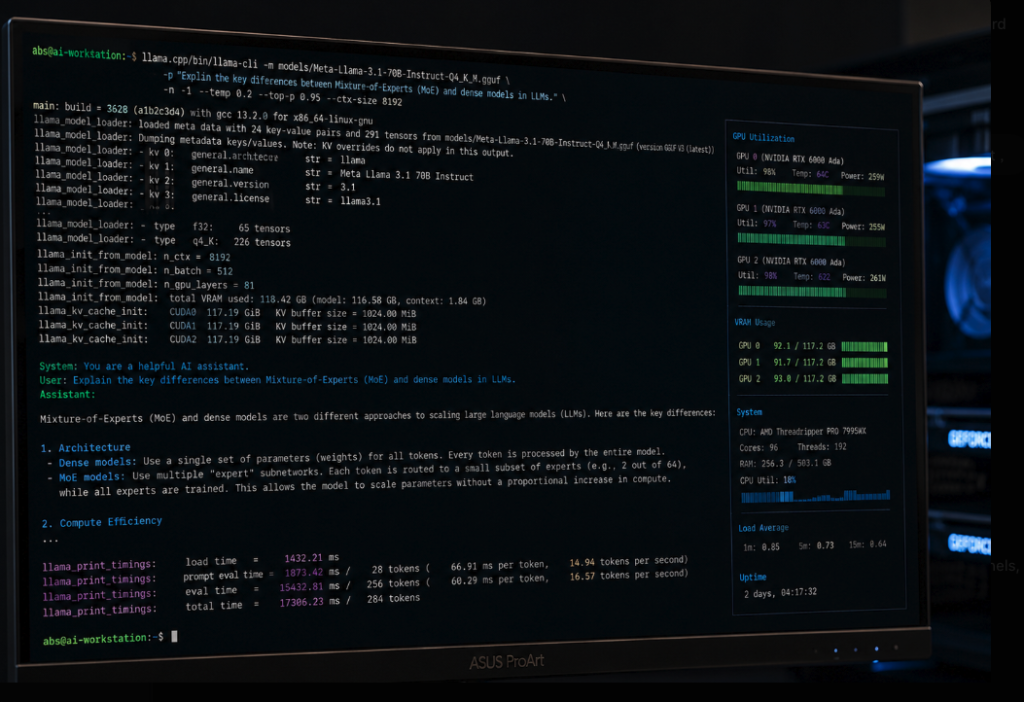Screen dimensions: 1024x702
Task: Click the CPU utilization history graph
Action: [815, 496]
